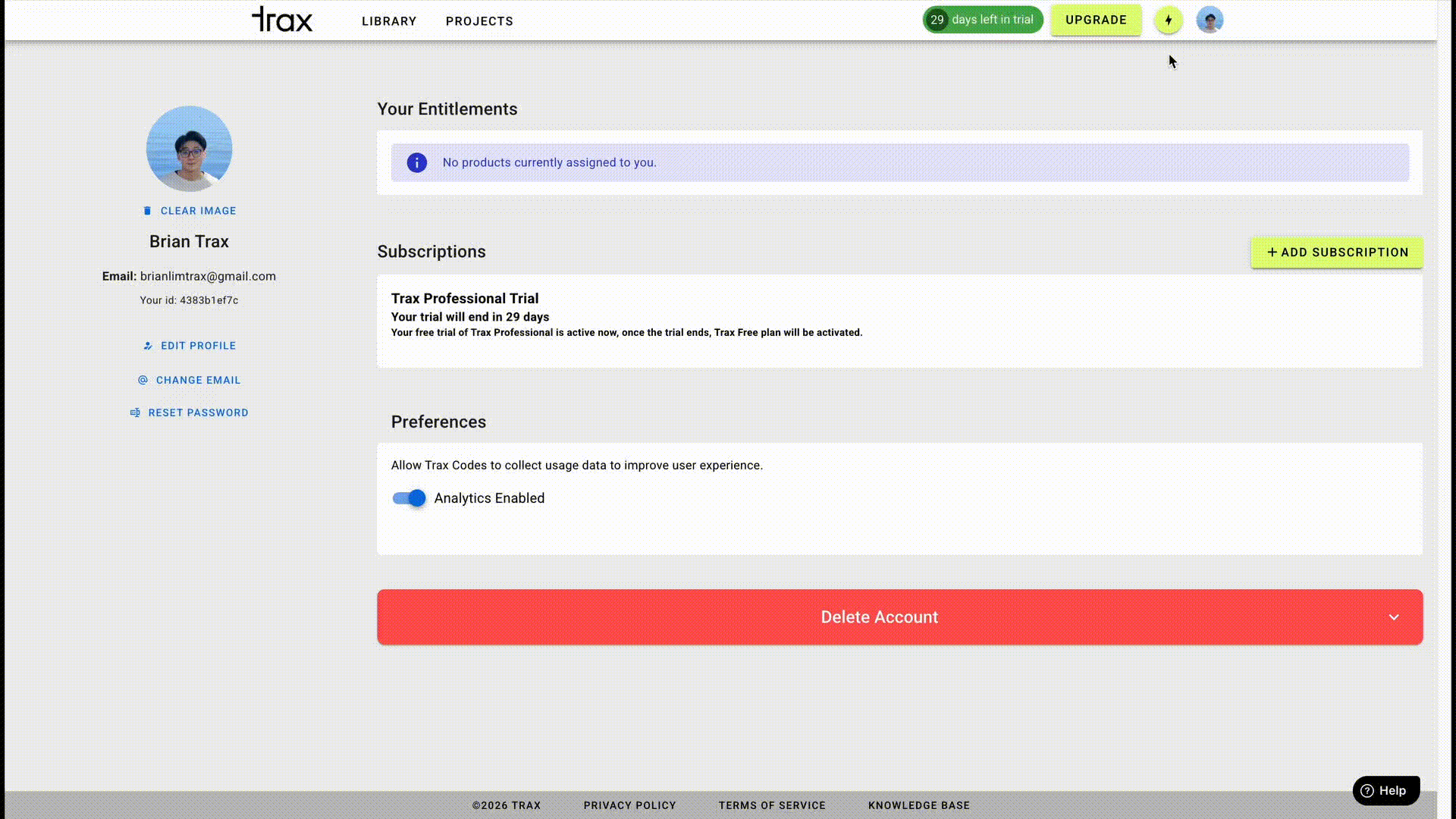
Task: Click the Trax logo in header
Action: click(282, 20)
